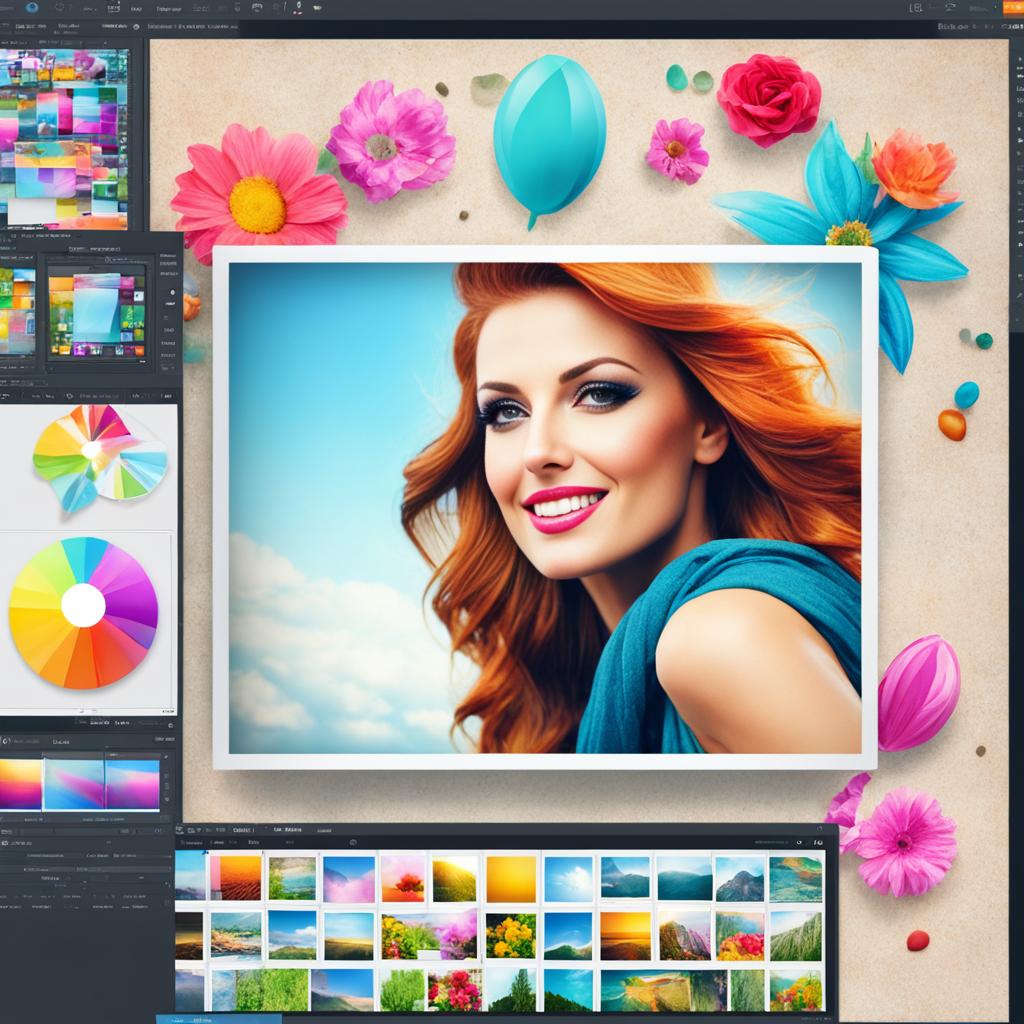
Task: Select the navigator preview with light blue rectangle
Action: (97, 315)
